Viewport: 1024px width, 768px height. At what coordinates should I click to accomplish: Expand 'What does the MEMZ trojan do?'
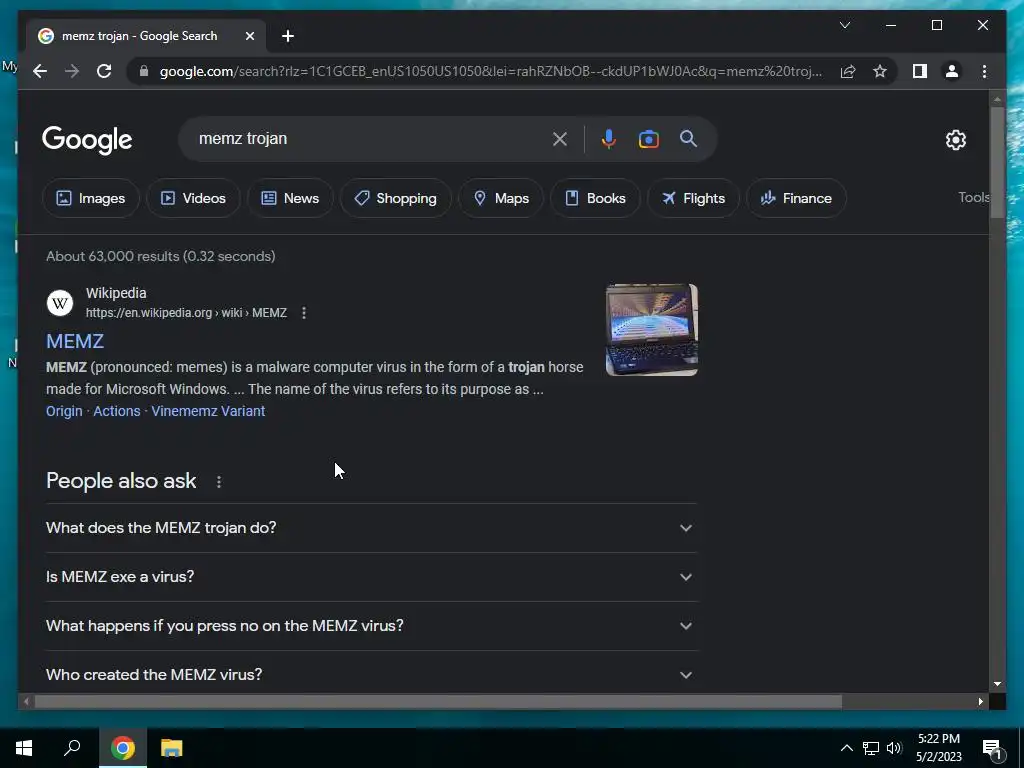coord(371,528)
